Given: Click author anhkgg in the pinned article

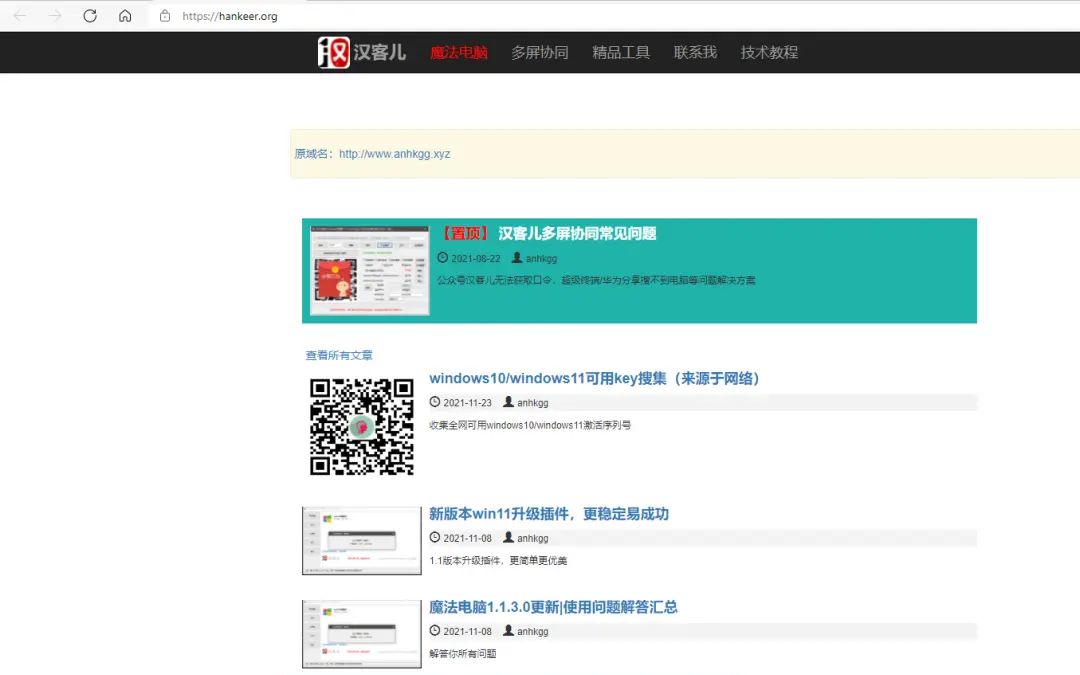Looking at the screenshot, I should click(x=541, y=258).
